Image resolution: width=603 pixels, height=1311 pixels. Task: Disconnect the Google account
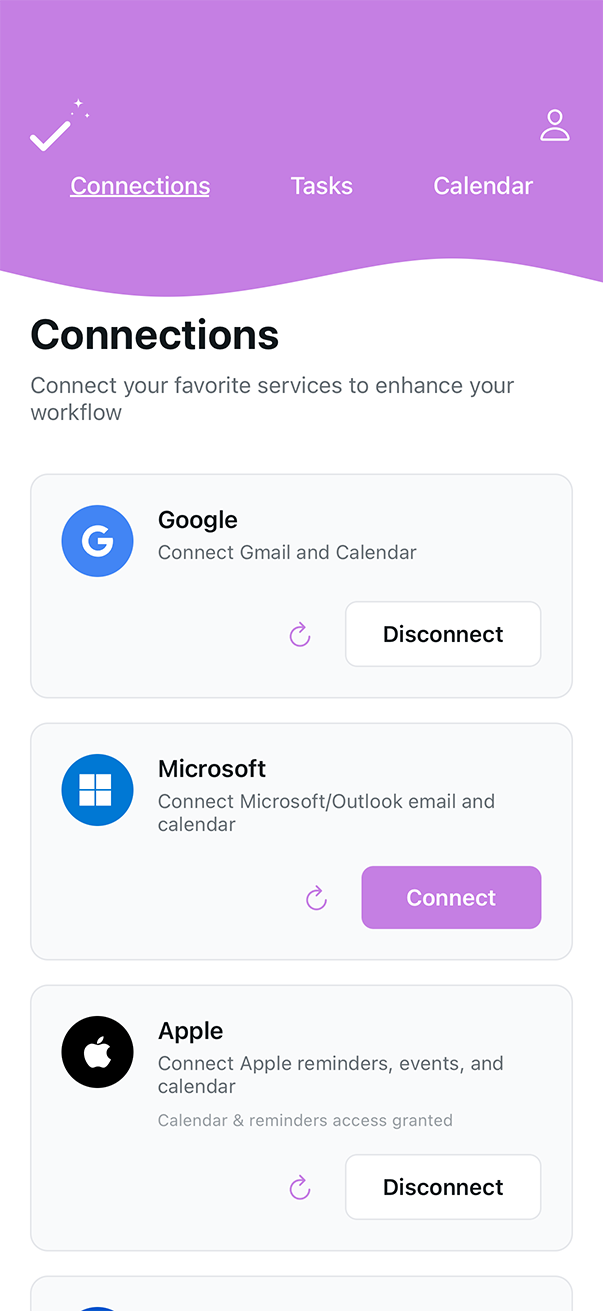[x=443, y=634]
